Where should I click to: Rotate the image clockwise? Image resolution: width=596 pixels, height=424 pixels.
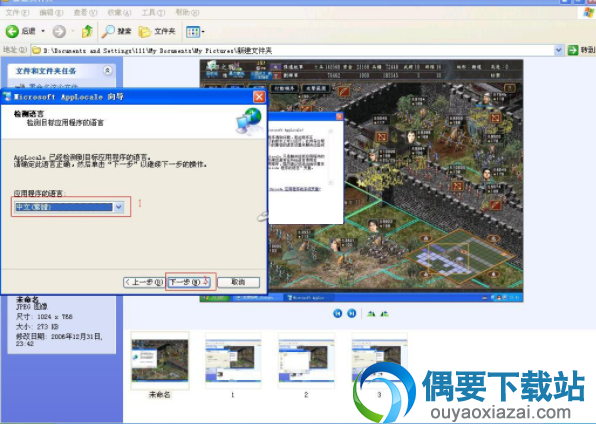pyautogui.click(x=371, y=314)
